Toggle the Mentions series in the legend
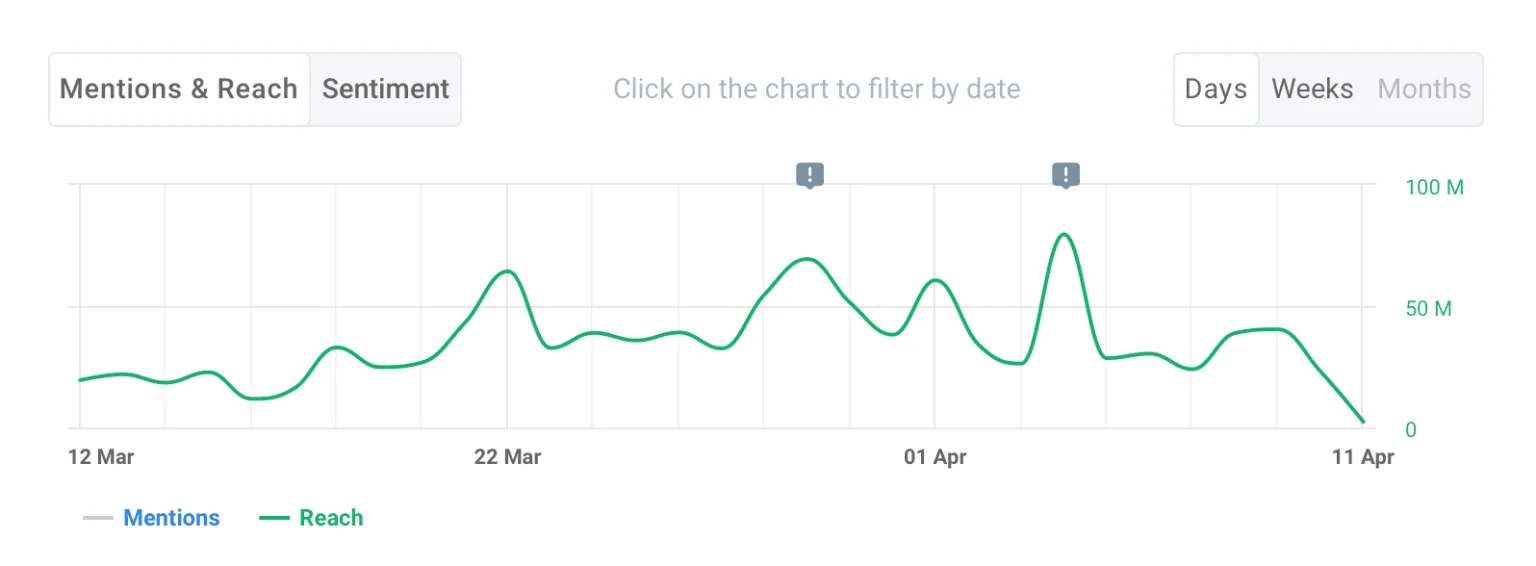Viewport: 1536px width, 566px height. [x=171, y=518]
